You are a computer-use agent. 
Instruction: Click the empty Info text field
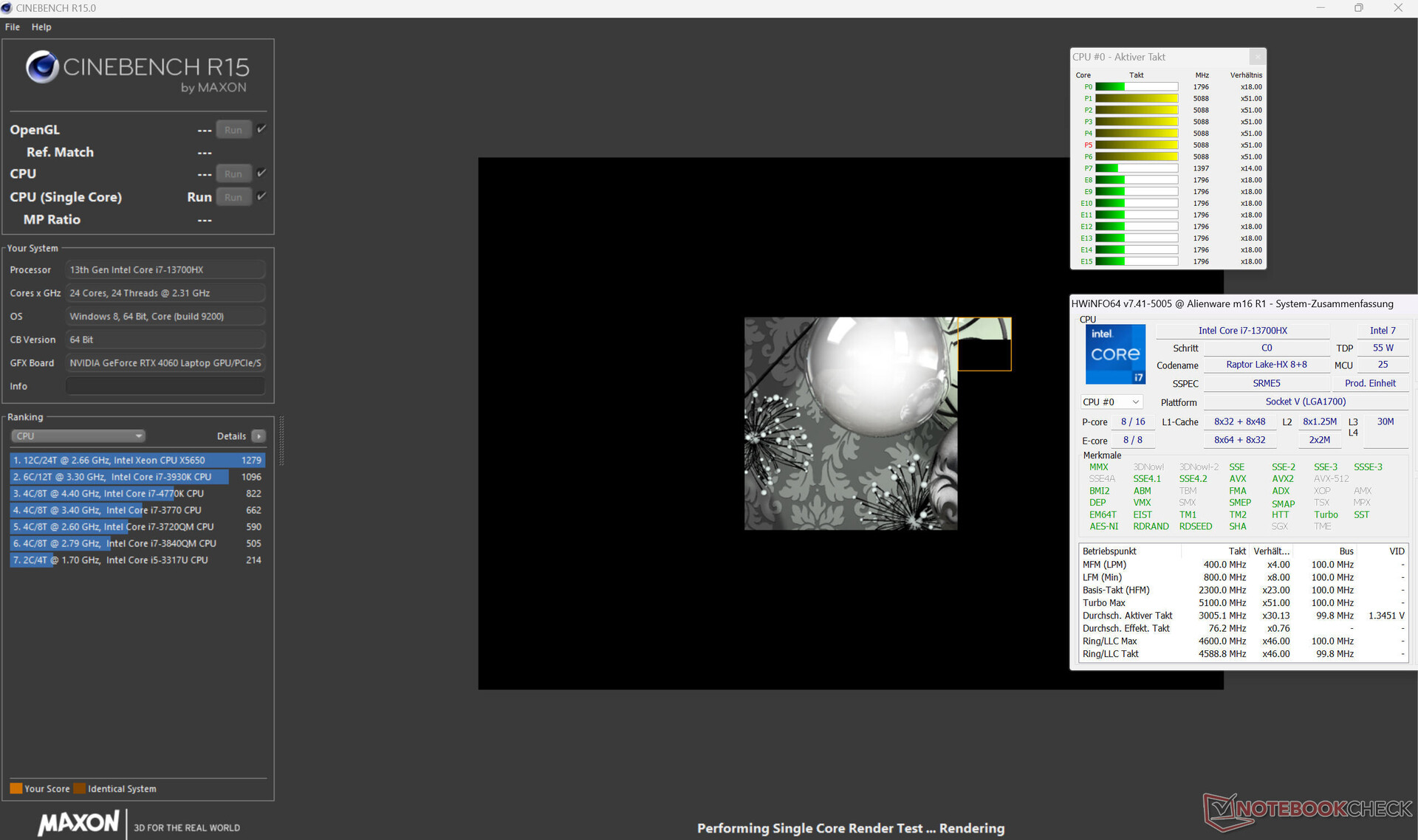click(165, 386)
